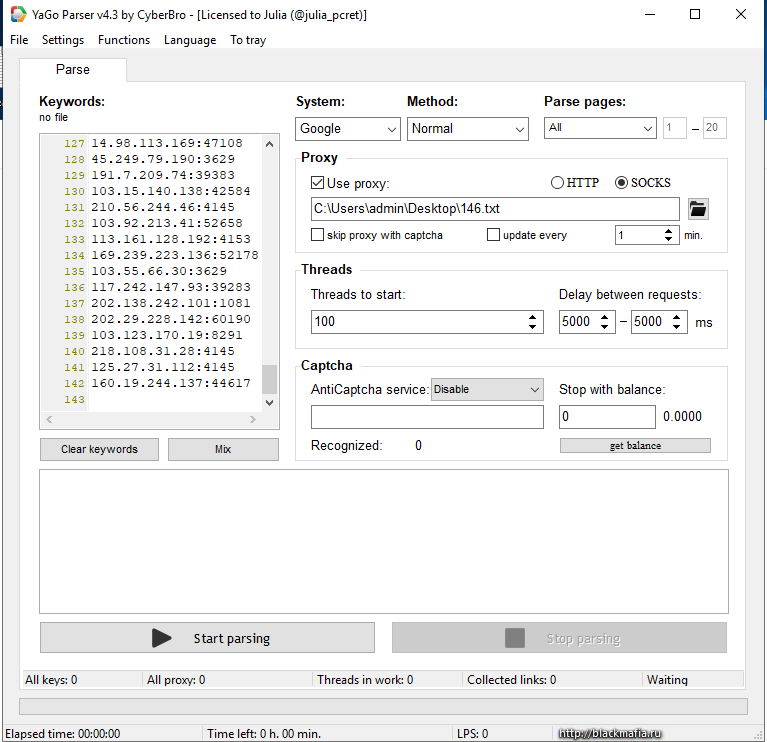Click the proxy file path input field
The height and width of the screenshot is (742, 767).
pyautogui.click(x=495, y=209)
